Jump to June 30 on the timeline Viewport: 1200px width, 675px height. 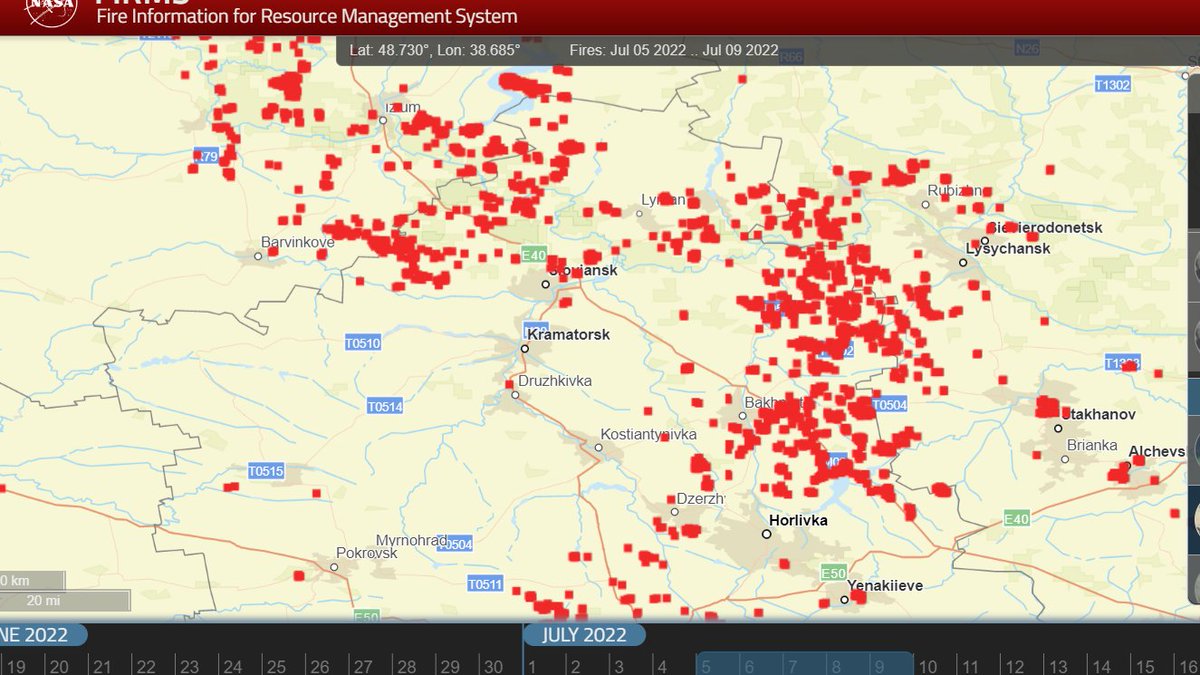point(492,666)
